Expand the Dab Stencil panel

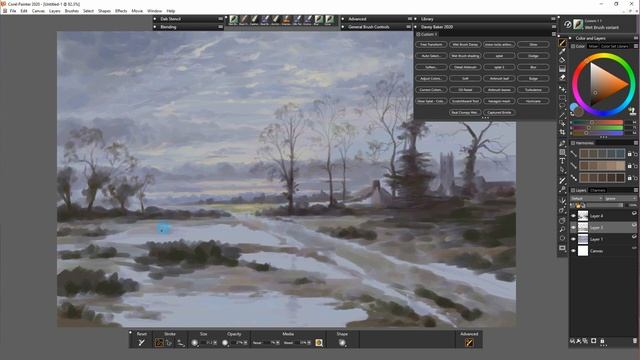(x=155, y=19)
